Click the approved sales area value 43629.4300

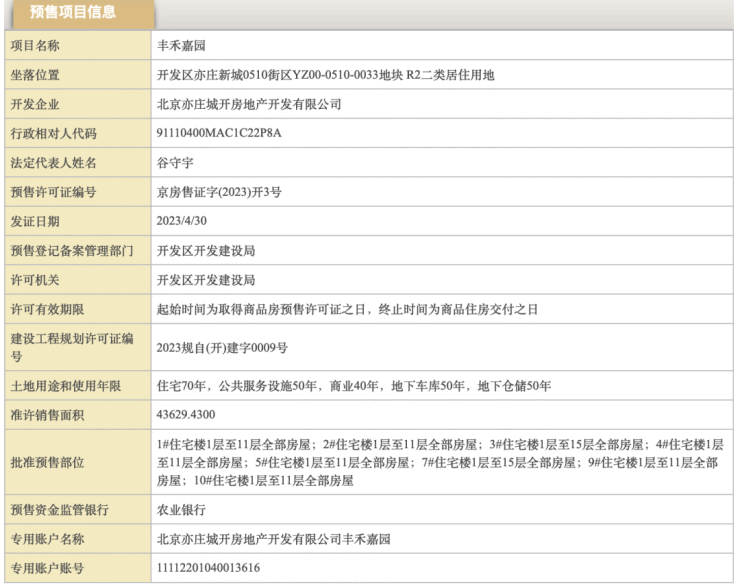click(x=187, y=414)
